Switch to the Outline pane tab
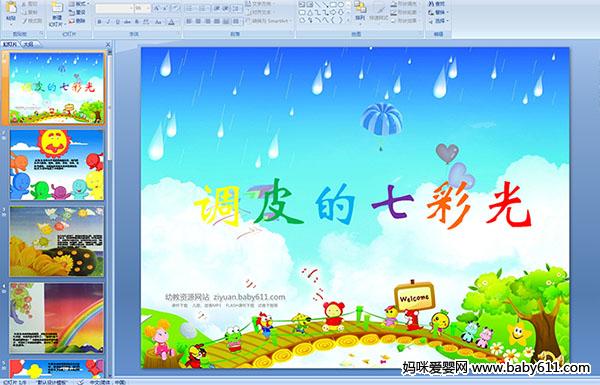 coord(28,44)
